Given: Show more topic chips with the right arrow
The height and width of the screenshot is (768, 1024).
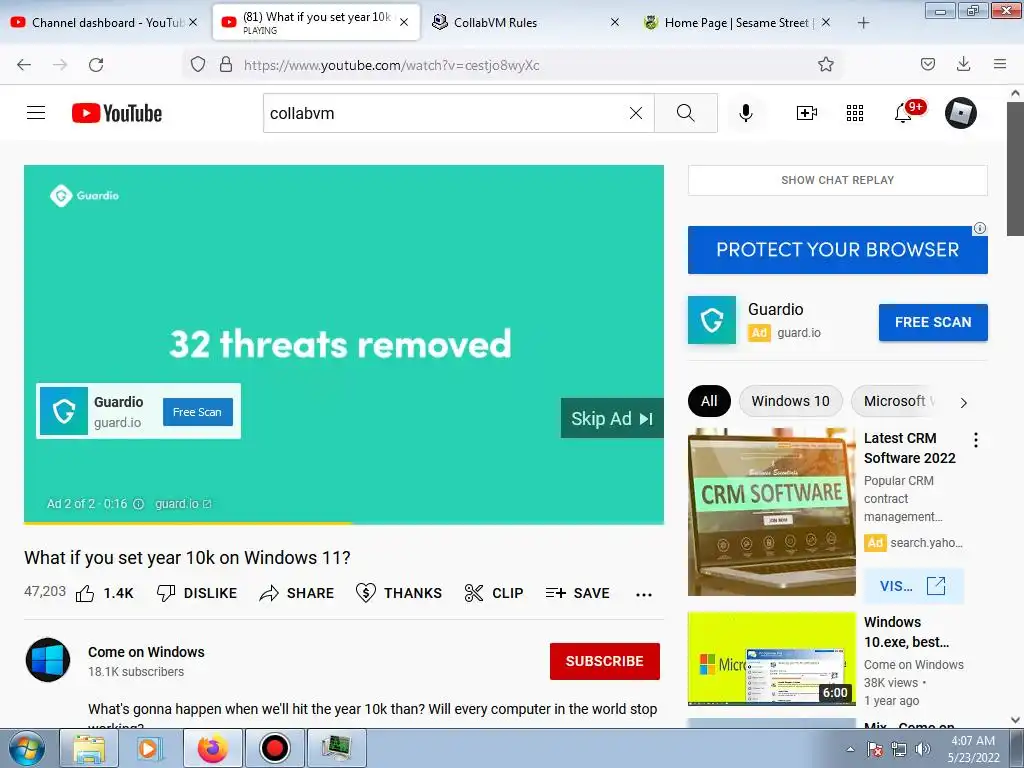Looking at the screenshot, I should (x=963, y=402).
